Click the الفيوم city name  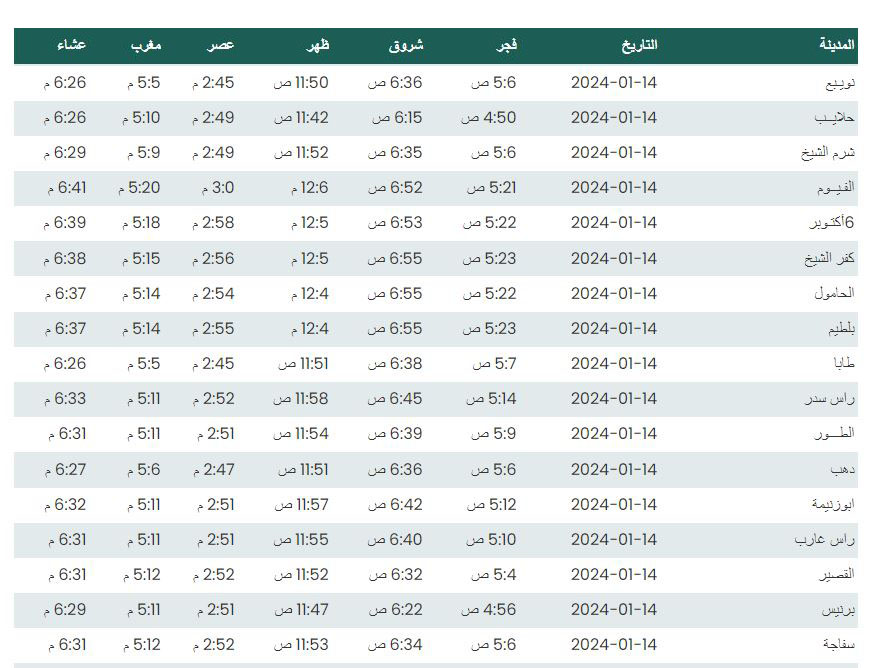point(835,188)
